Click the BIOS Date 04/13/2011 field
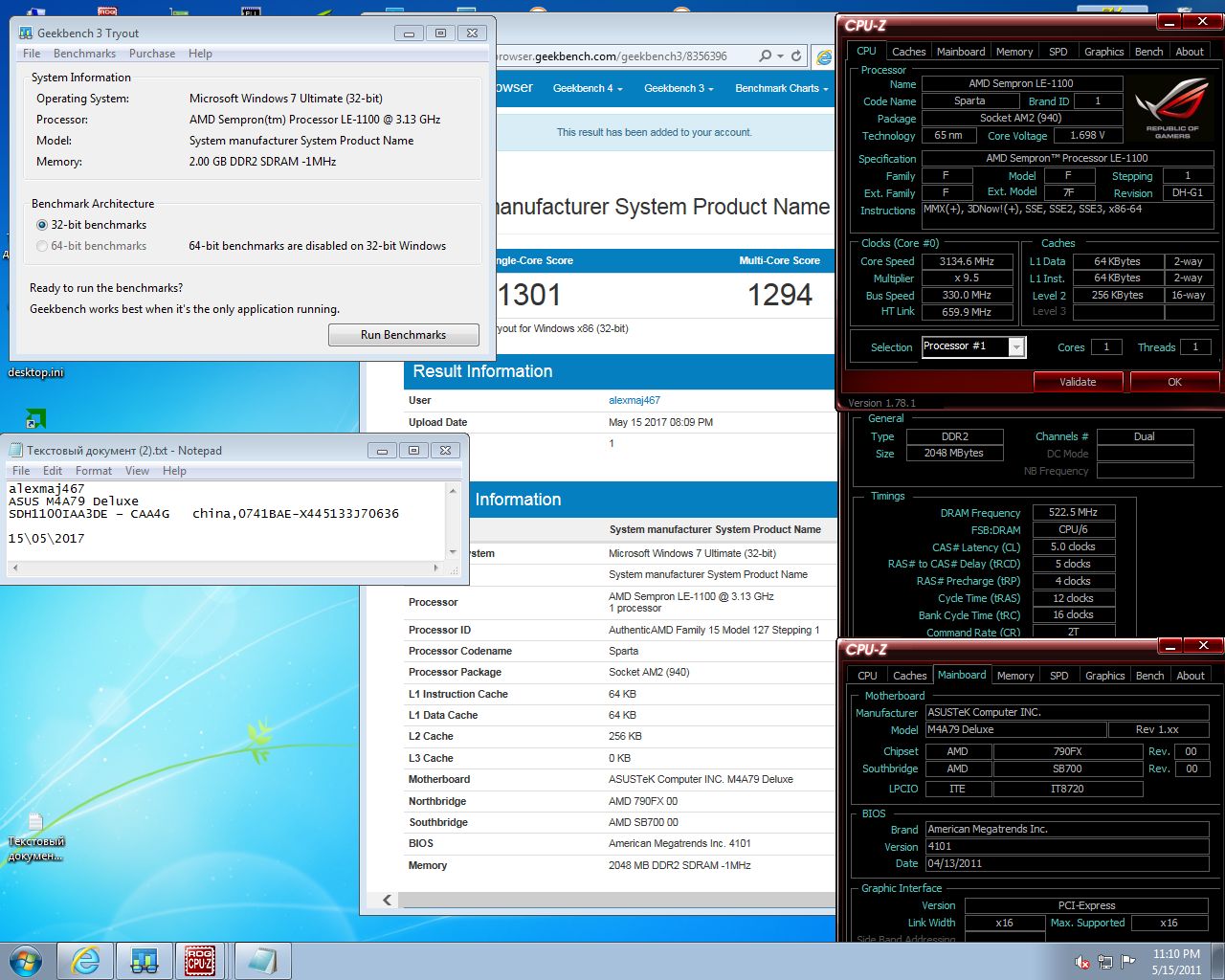1225x980 pixels. point(1067,863)
